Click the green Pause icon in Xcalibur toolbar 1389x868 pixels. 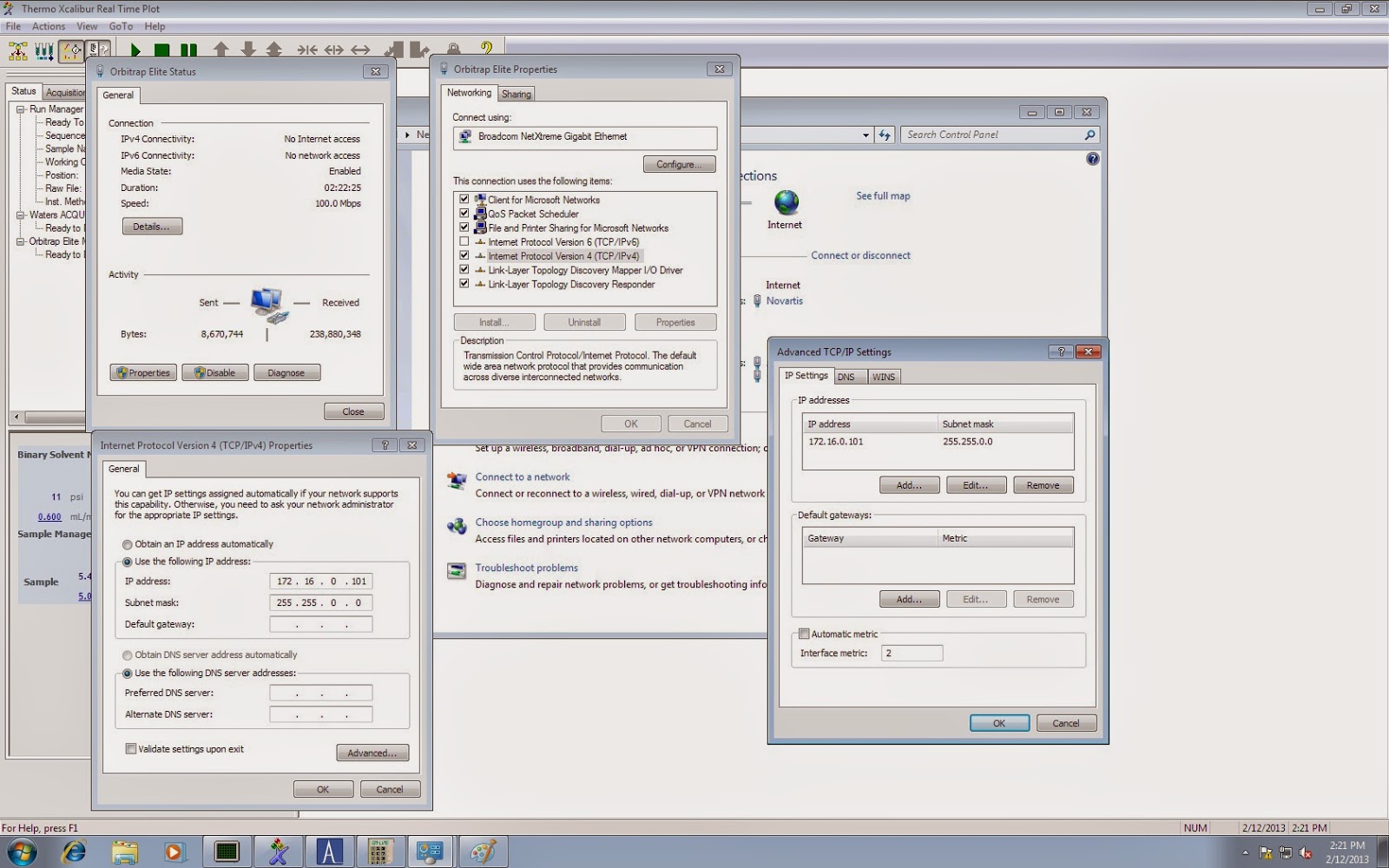point(188,50)
